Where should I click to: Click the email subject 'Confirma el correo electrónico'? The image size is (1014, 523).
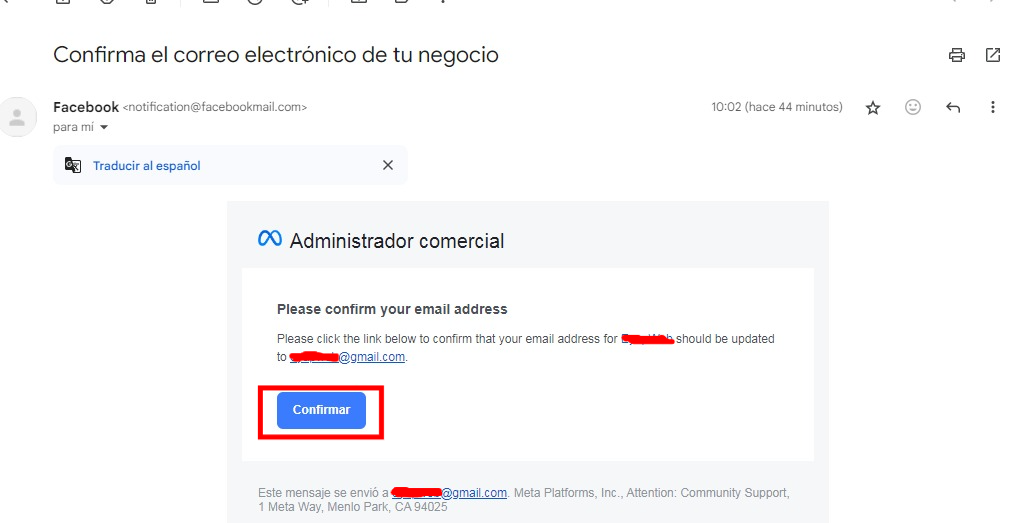(276, 55)
